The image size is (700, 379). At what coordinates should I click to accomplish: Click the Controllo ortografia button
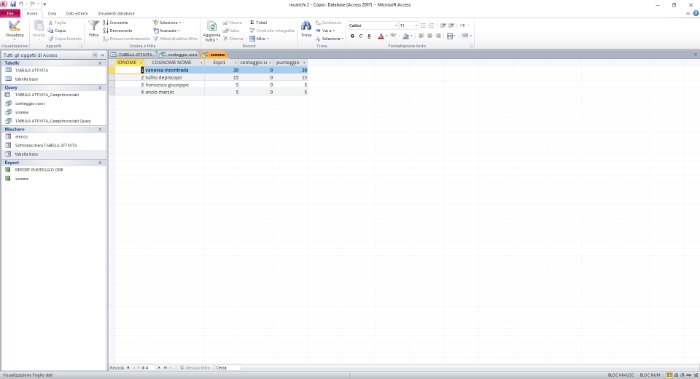272,30
